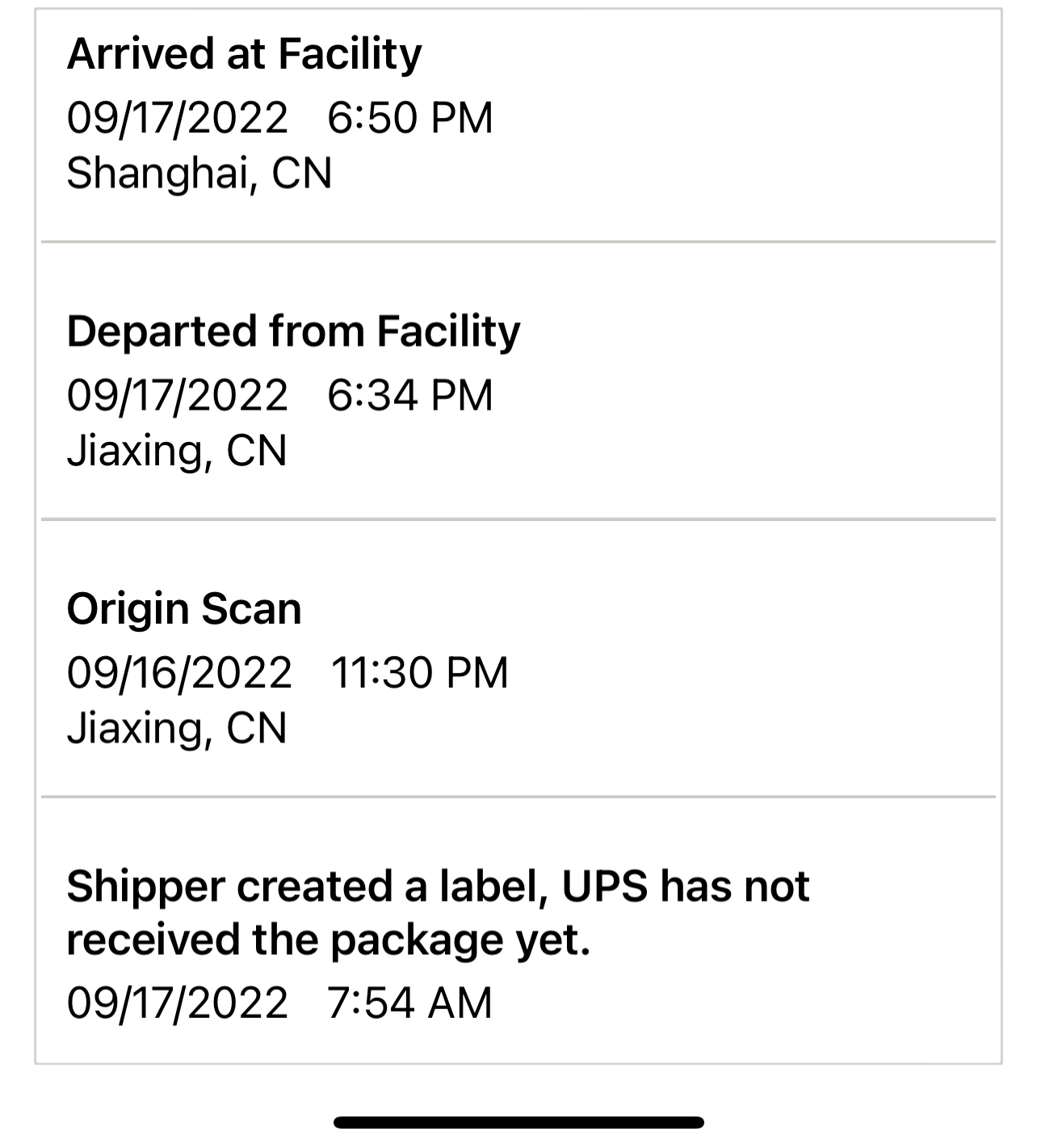Tap the Arrived at Facility heading

[x=244, y=55]
